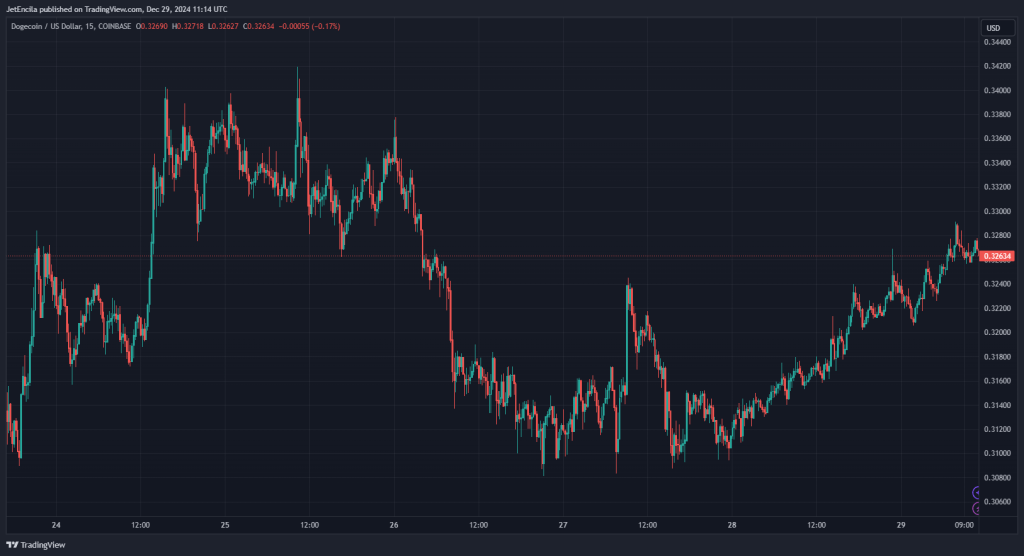Image resolution: width=1024 pixels, height=556 pixels.
Task: Click the COINBASE exchange label
Action: point(114,27)
